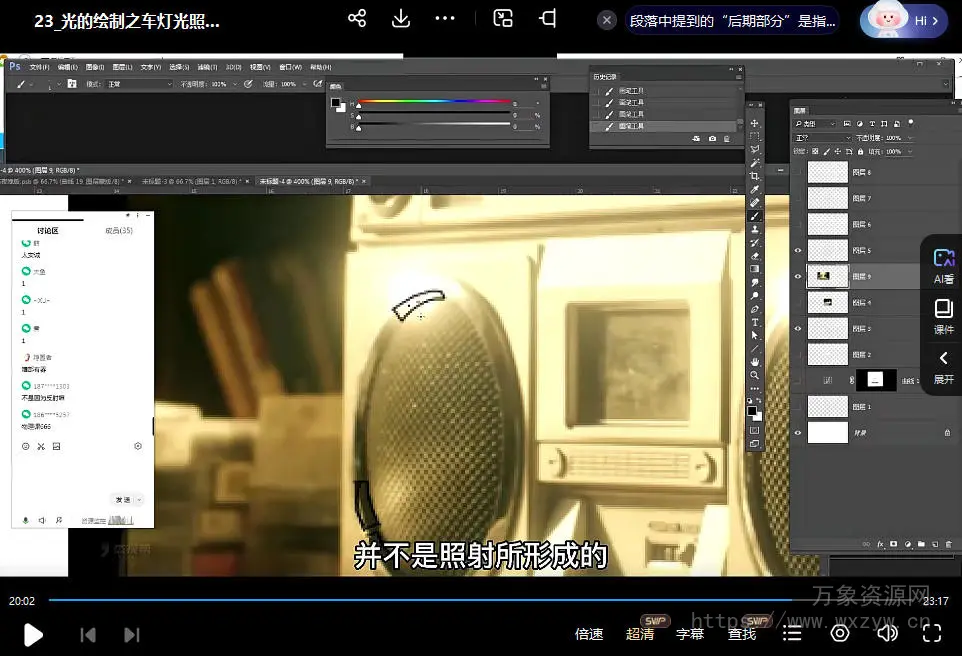Open the layer blend mode dropdown
962x656 pixels.
(822, 138)
